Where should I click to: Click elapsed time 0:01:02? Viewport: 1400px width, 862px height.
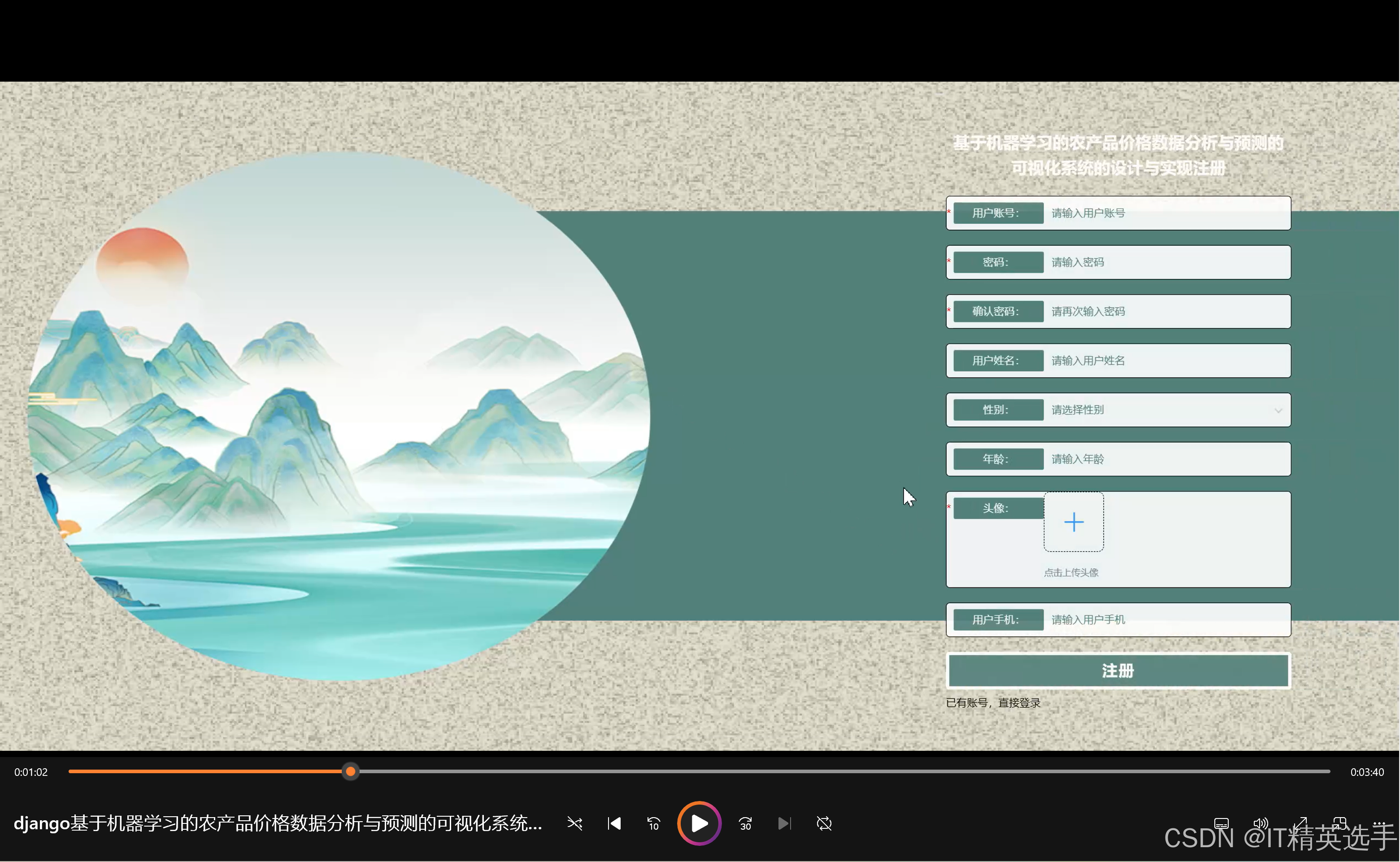coord(31,772)
